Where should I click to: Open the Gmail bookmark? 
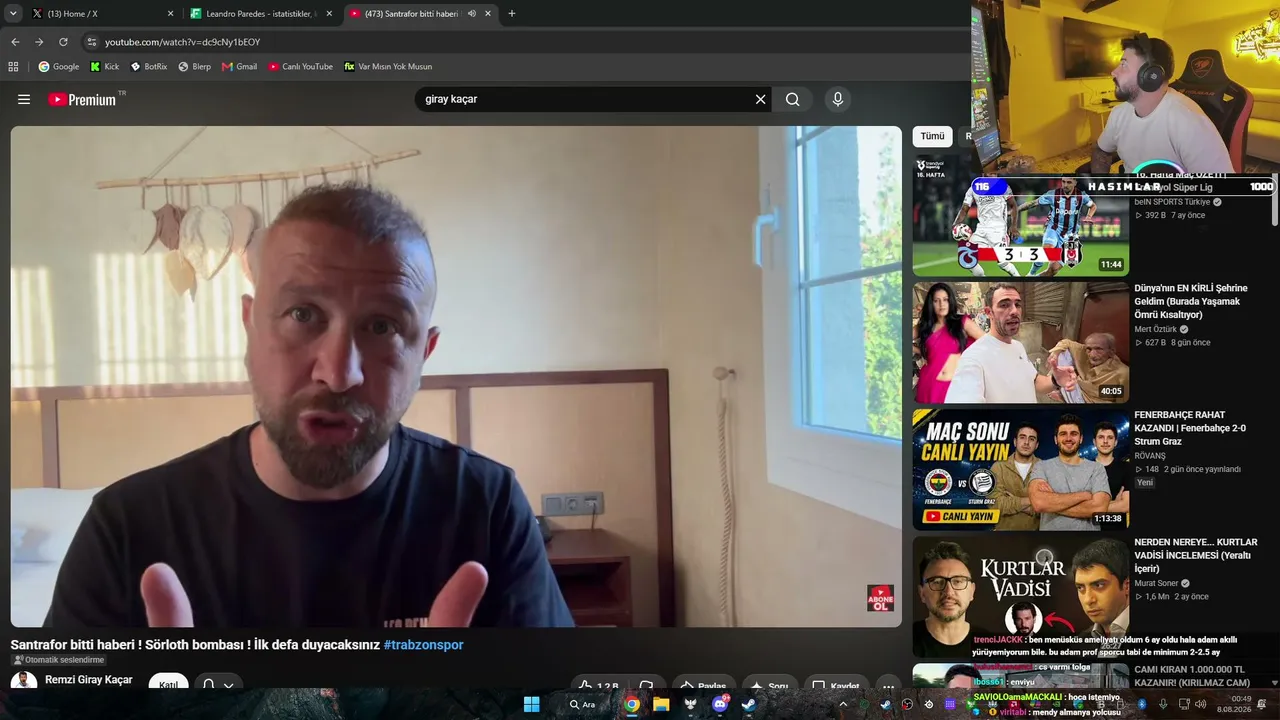[240, 67]
